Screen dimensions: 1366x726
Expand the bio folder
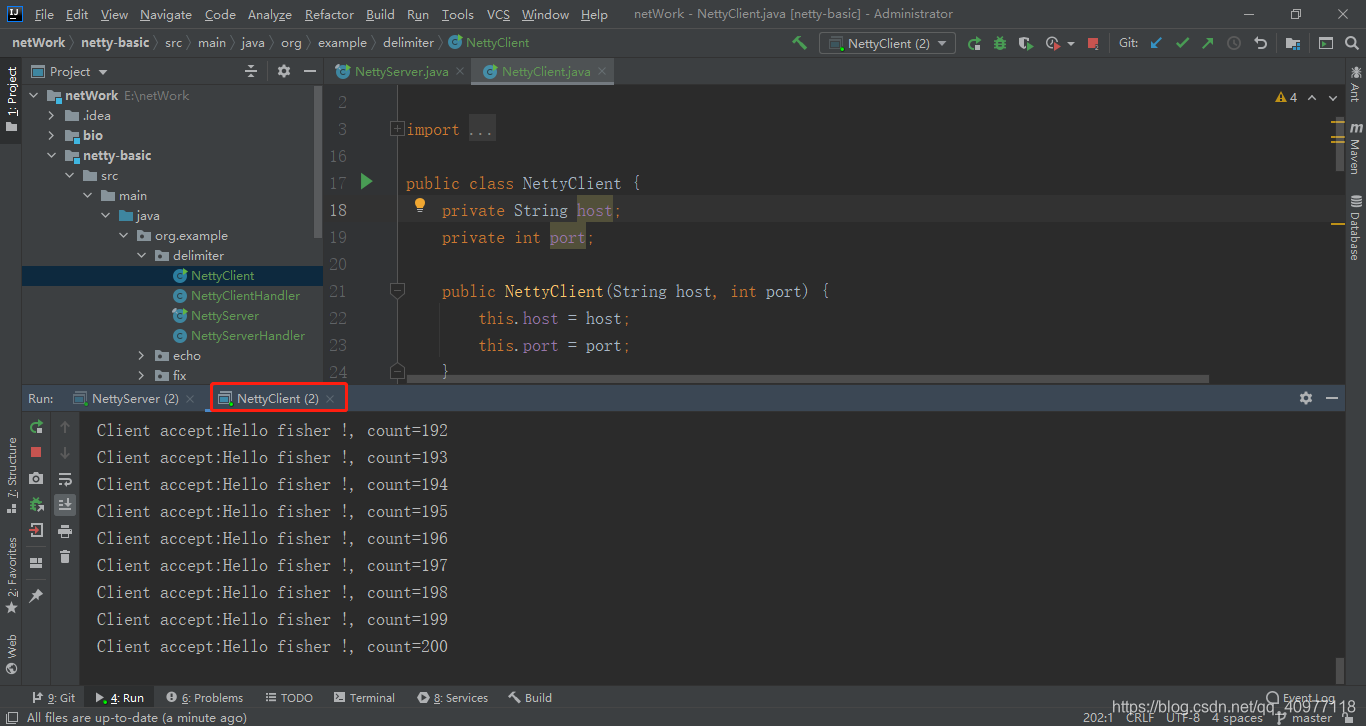tap(52, 136)
